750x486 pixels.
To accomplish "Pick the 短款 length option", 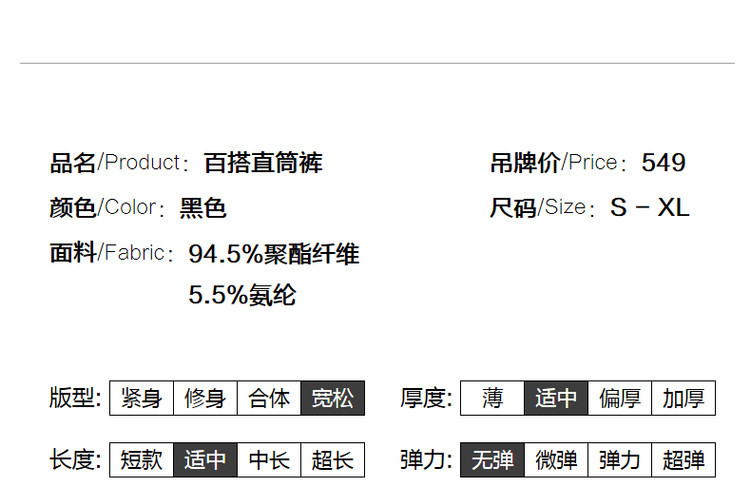I will (141, 460).
